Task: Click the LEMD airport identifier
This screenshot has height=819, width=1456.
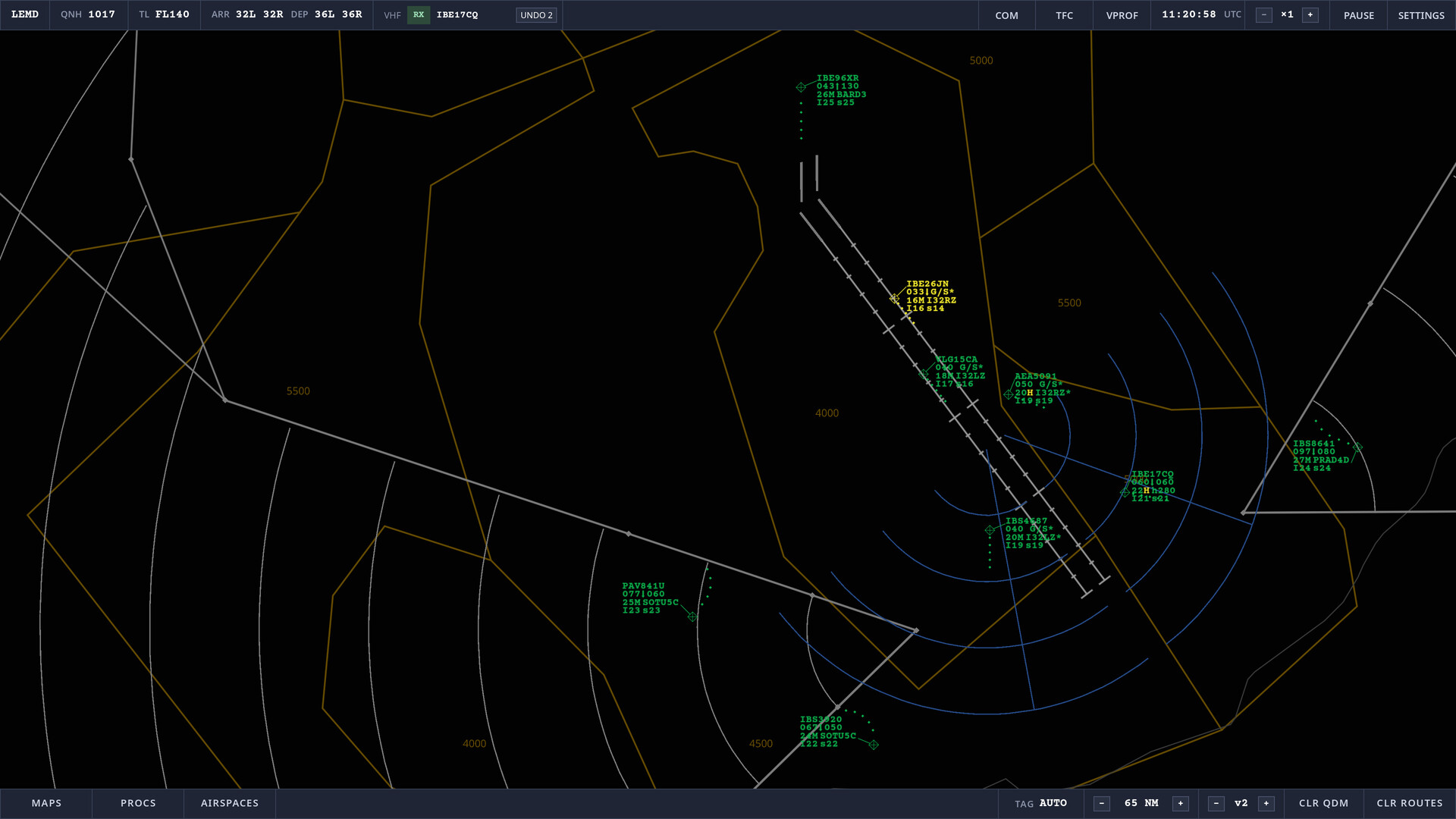Action: (x=25, y=14)
